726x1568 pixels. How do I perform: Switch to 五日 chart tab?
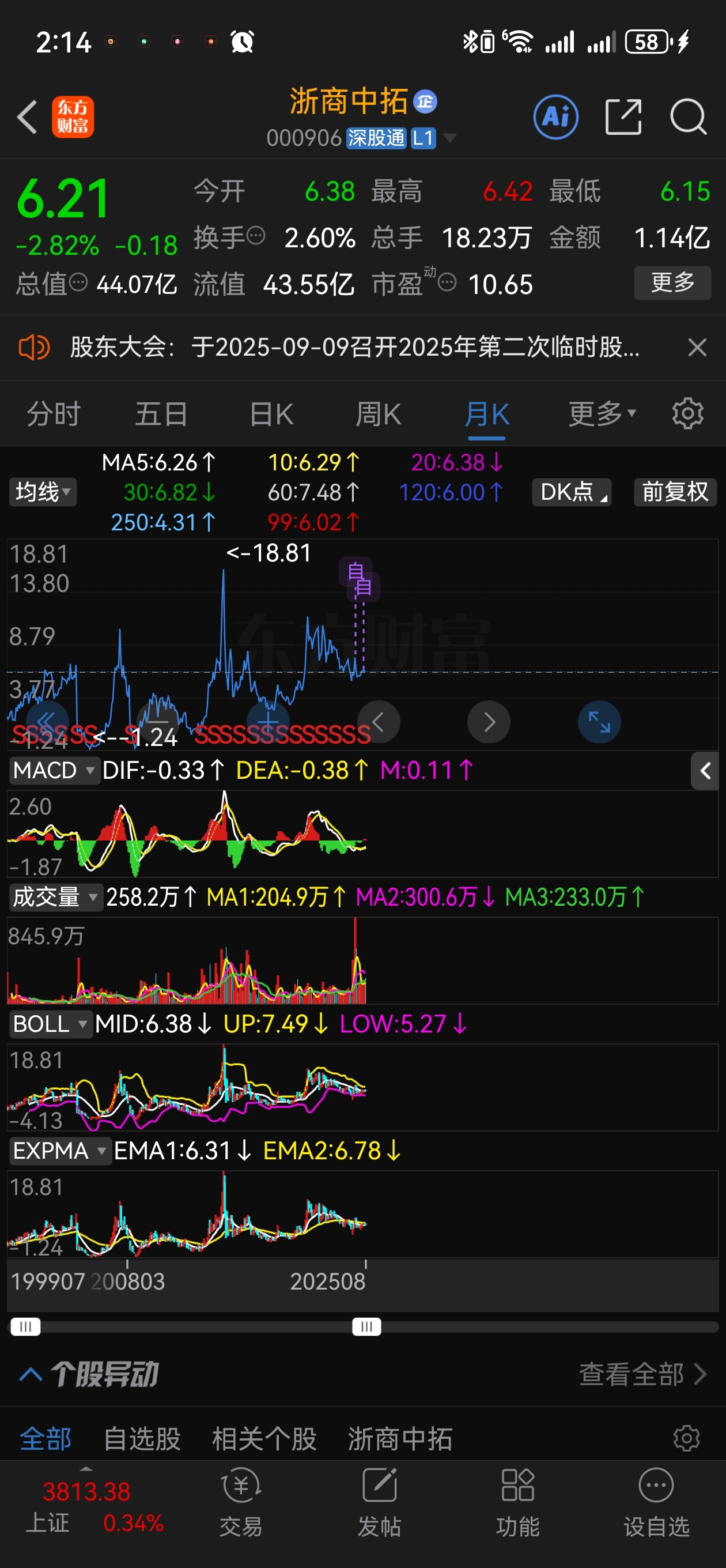pos(161,414)
